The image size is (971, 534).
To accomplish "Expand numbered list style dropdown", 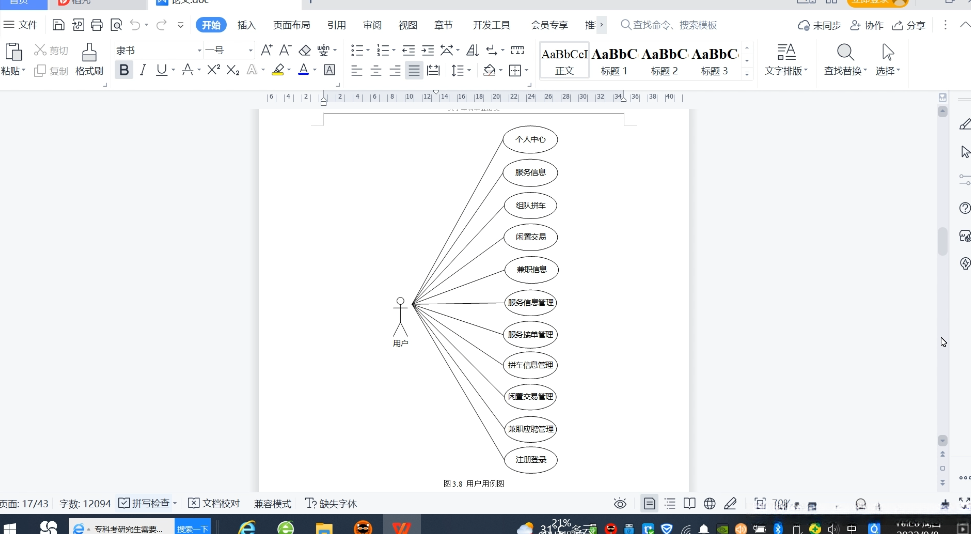I will 394,50.
